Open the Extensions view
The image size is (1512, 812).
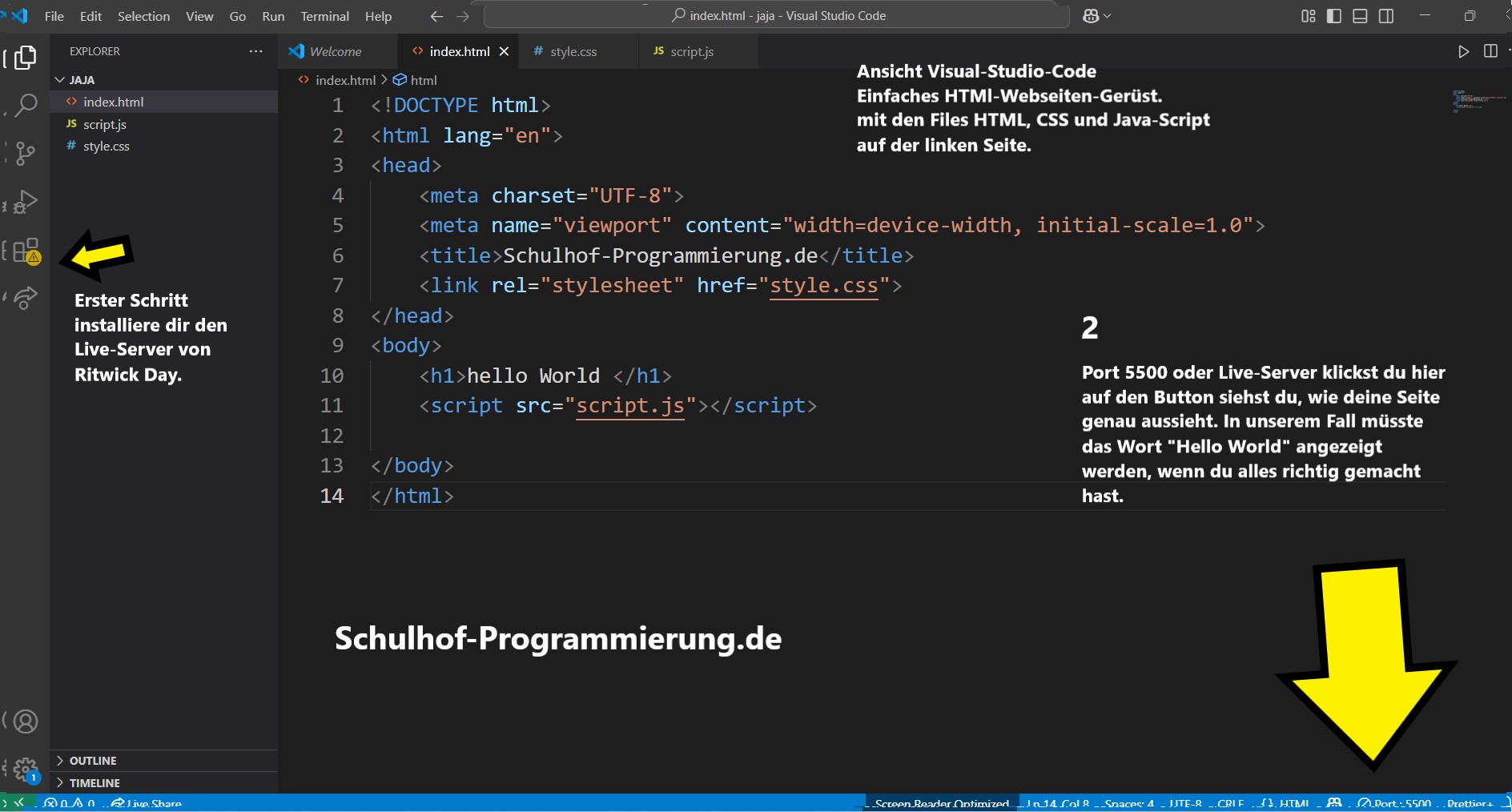[x=25, y=251]
